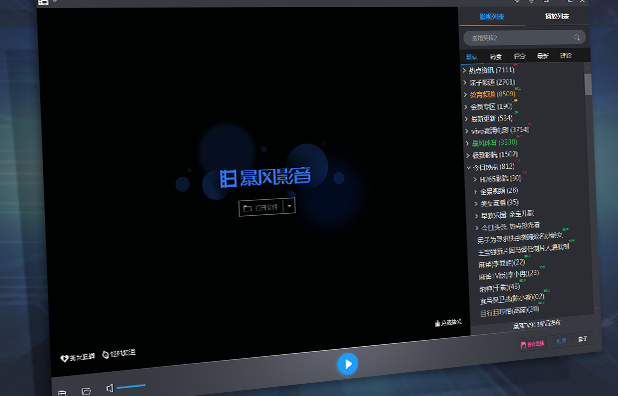Expand the category with (534) items

pyautogui.click(x=489, y=118)
